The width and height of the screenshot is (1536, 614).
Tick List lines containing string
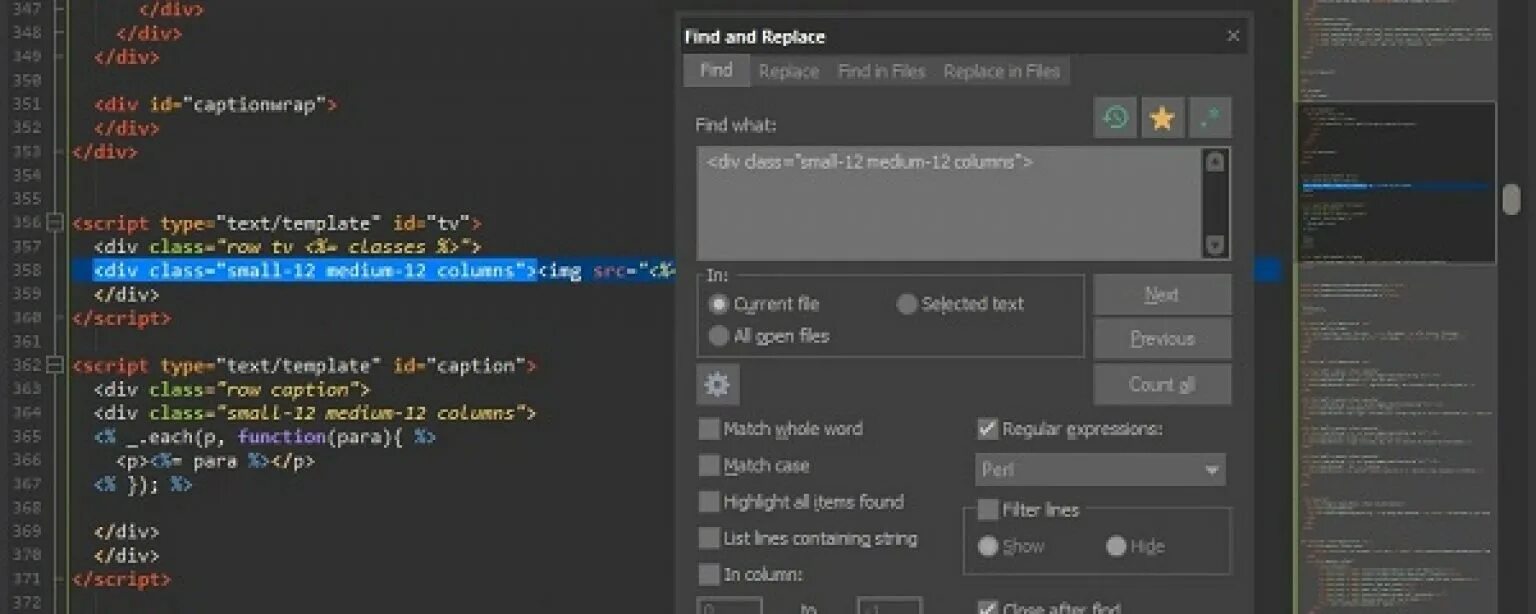tap(709, 538)
